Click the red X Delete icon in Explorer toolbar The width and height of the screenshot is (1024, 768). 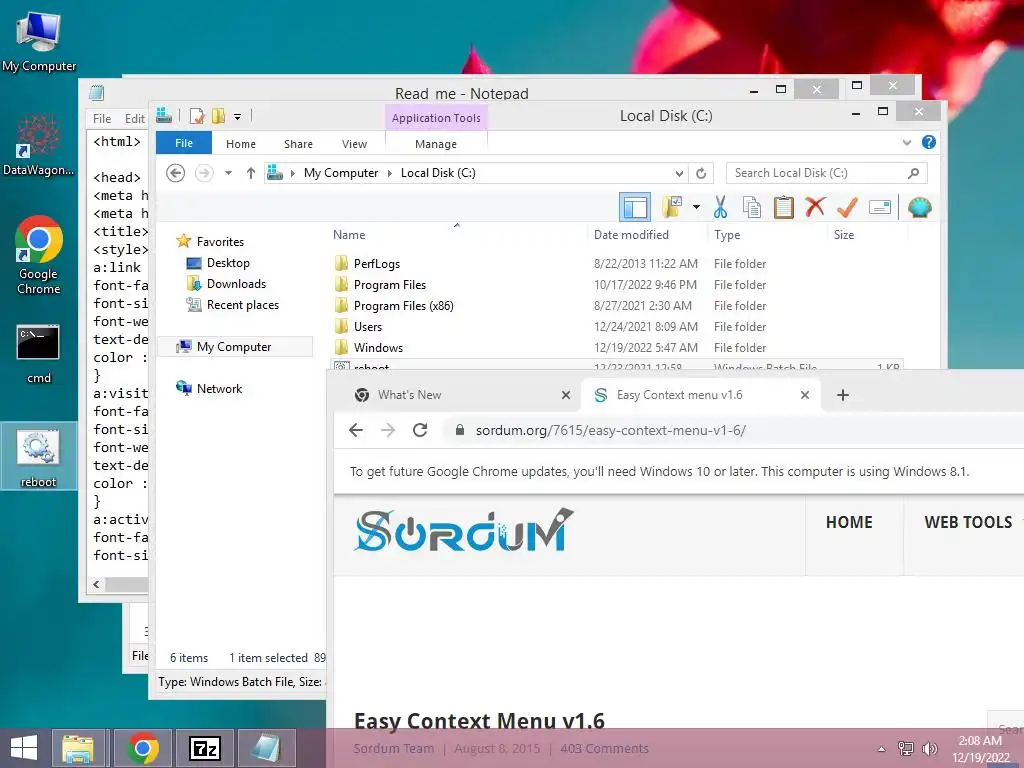tap(815, 207)
